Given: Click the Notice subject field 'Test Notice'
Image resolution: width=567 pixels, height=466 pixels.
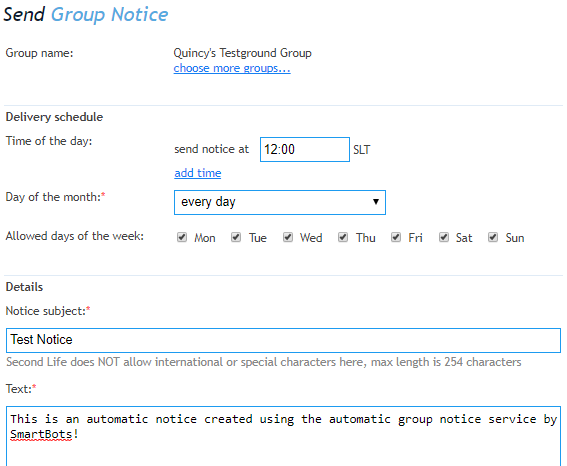Looking at the screenshot, I should 284,340.
